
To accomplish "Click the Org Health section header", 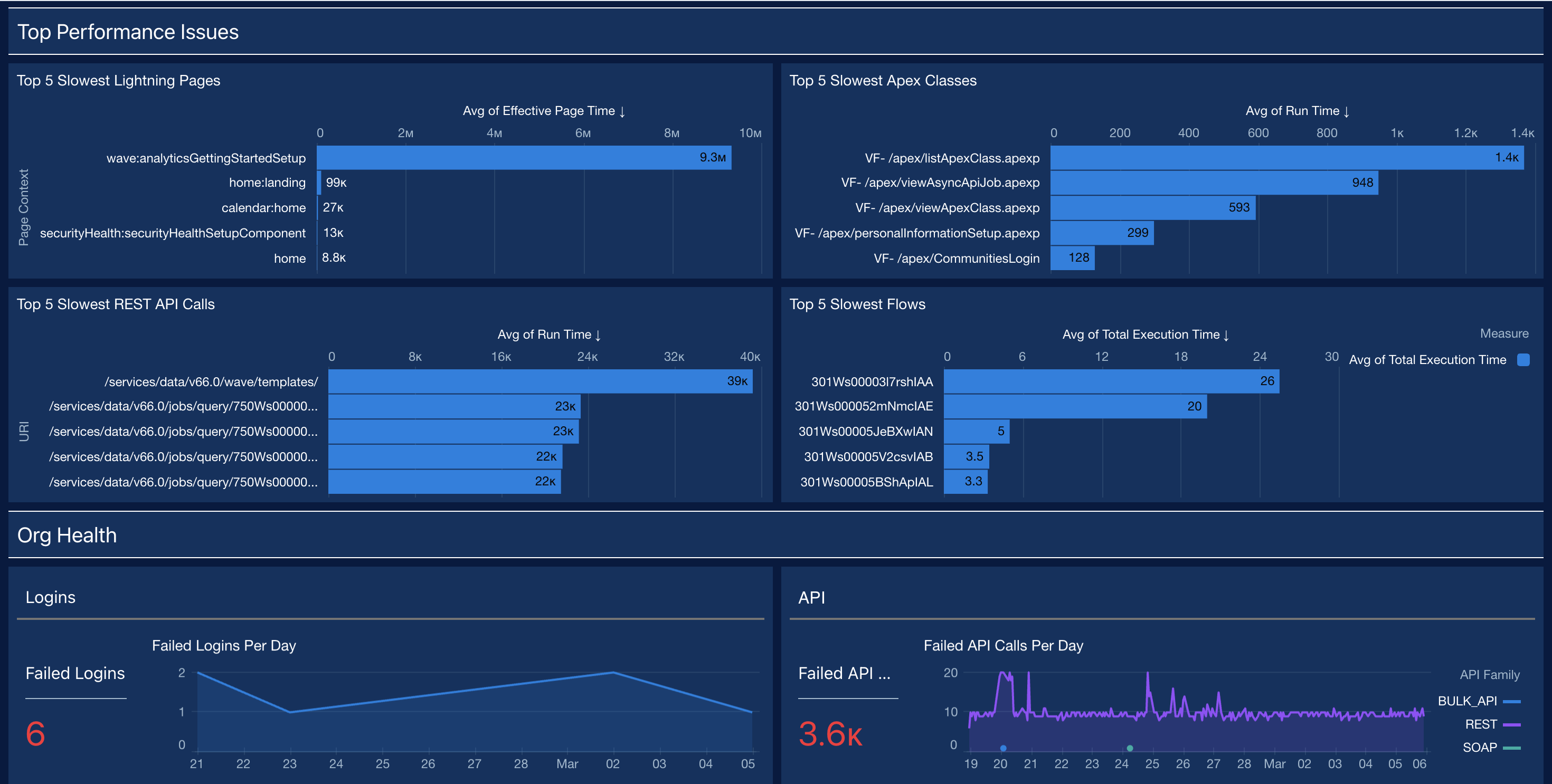I will click(67, 536).
